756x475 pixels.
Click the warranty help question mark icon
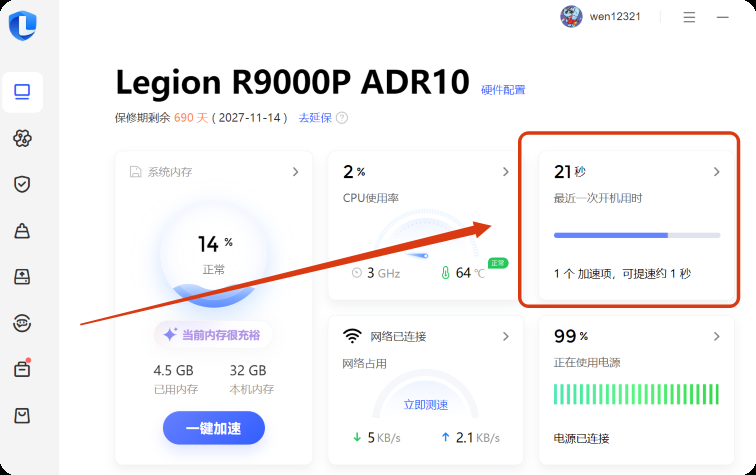coord(342,118)
